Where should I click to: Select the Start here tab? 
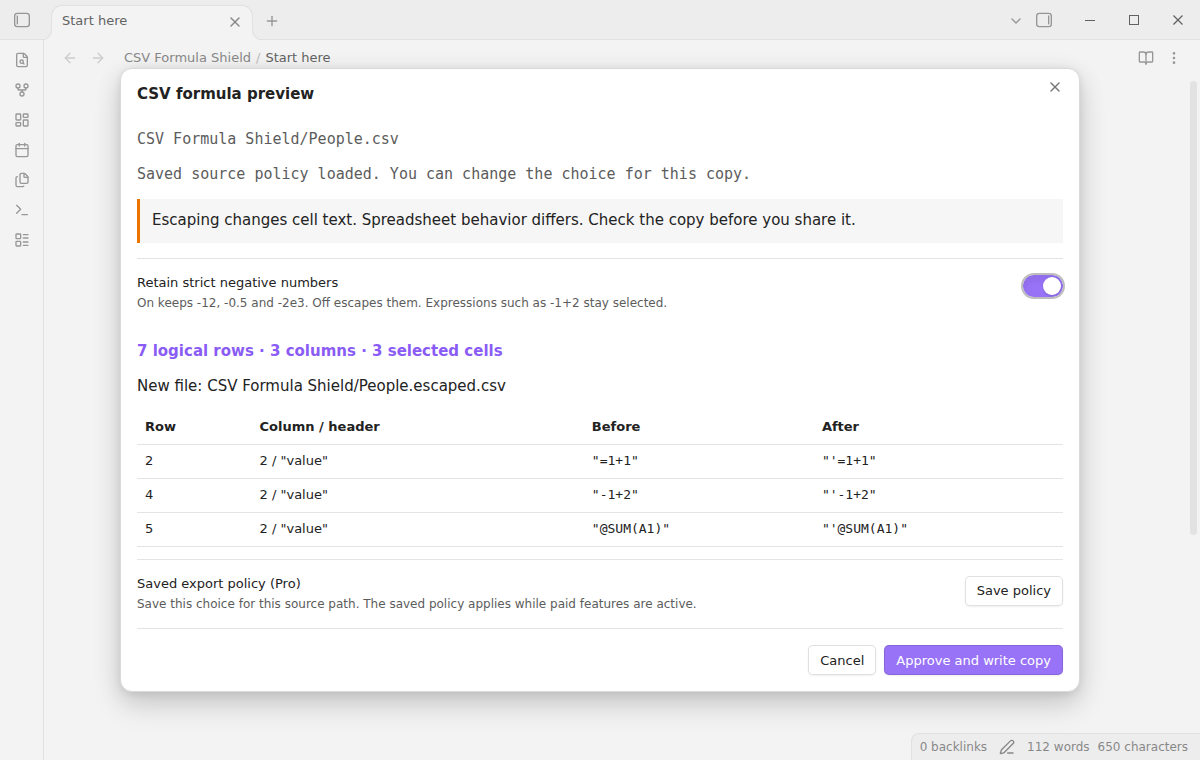tap(151, 21)
